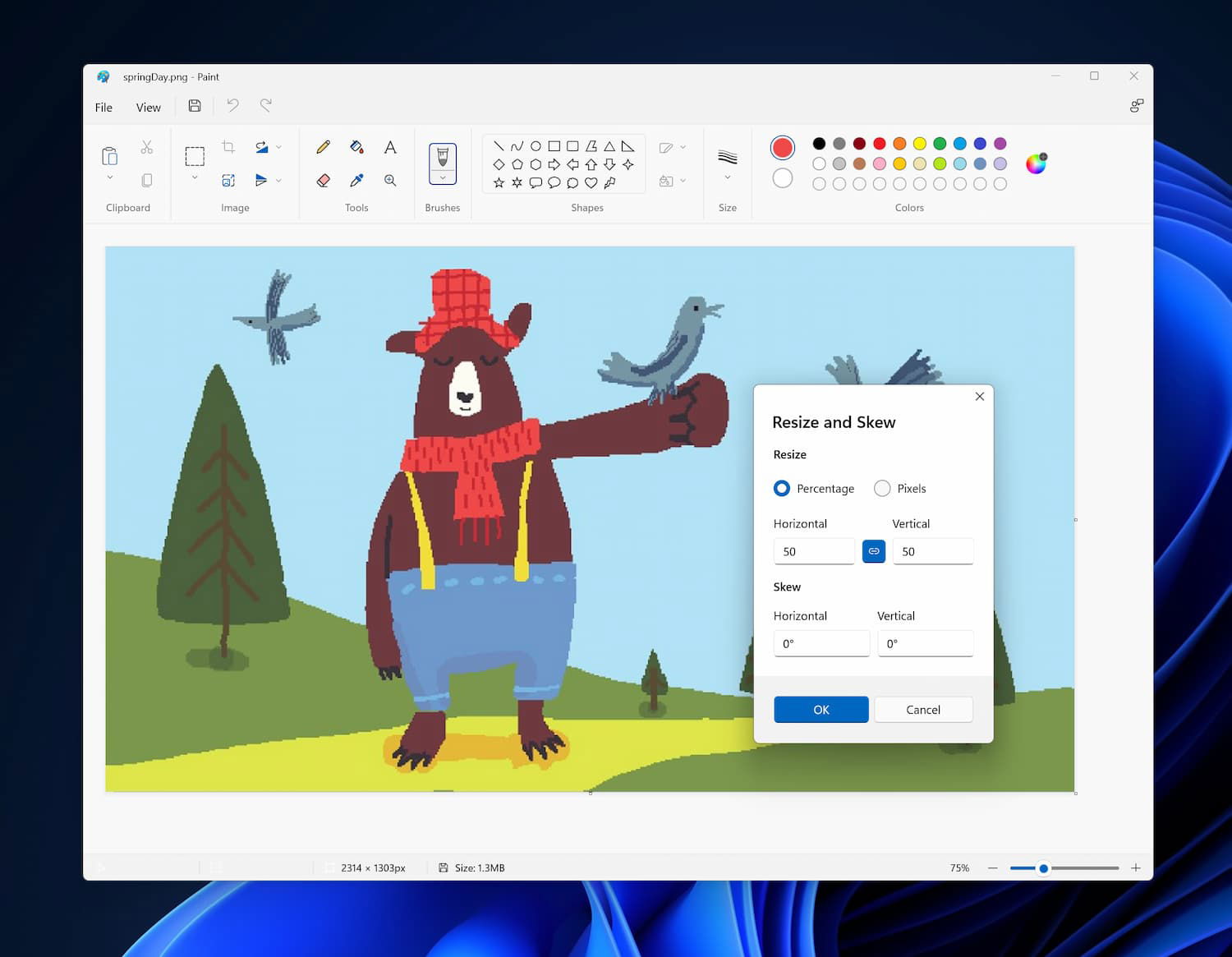Screen dimensions: 1232x957
Task: Select the Percentage radio button
Action: [782, 489]
